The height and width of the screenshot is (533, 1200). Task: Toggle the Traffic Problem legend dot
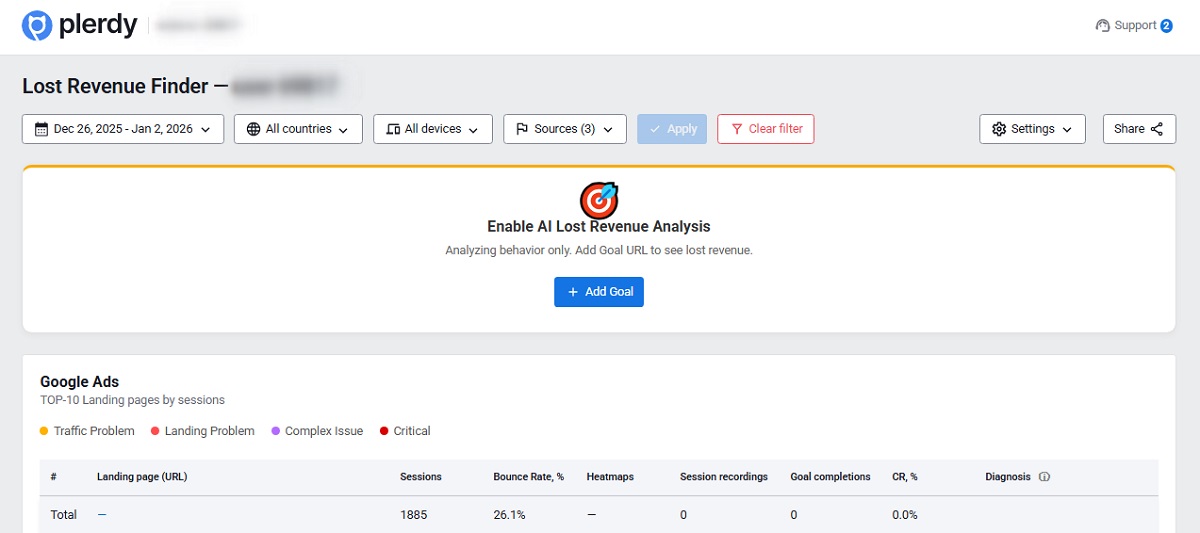[x=44, y=431]
